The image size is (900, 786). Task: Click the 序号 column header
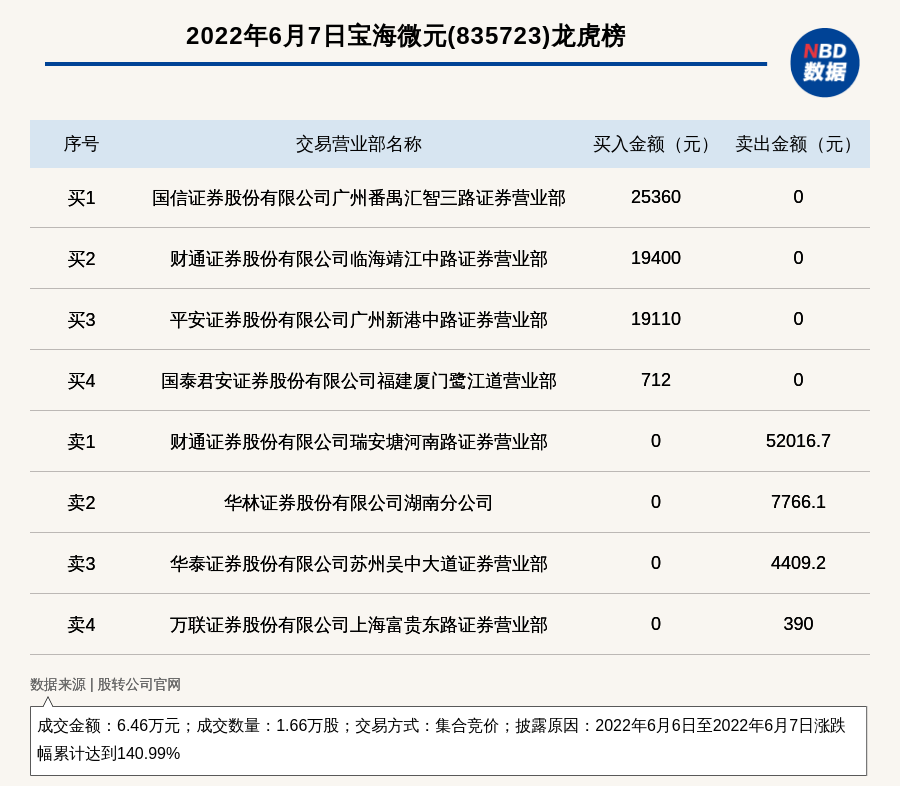pos(81,144)
